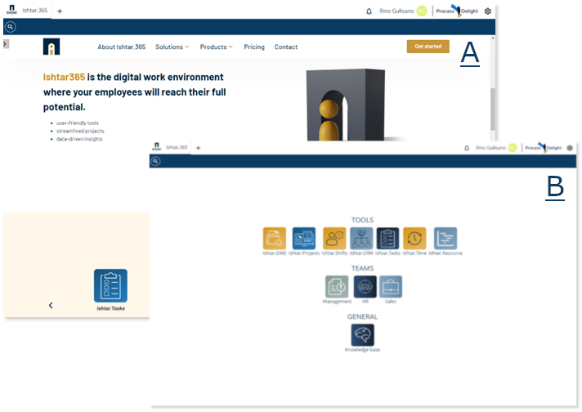Screen dimensions: 582x412
Task: Open the Knowledge base brain icon
Action: click(x=363, y=335)
